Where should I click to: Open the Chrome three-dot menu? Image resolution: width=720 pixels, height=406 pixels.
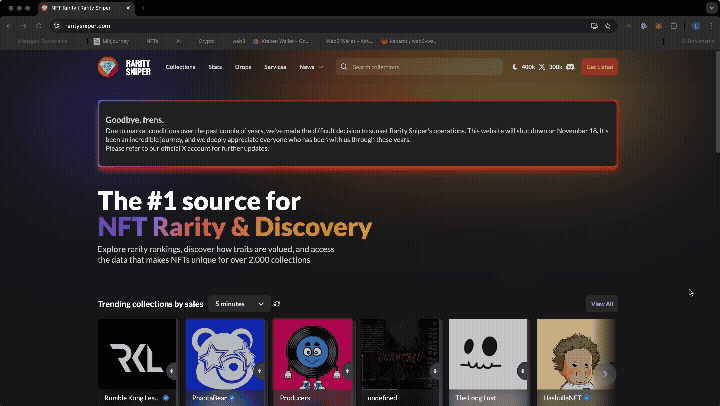pos(711,26)
